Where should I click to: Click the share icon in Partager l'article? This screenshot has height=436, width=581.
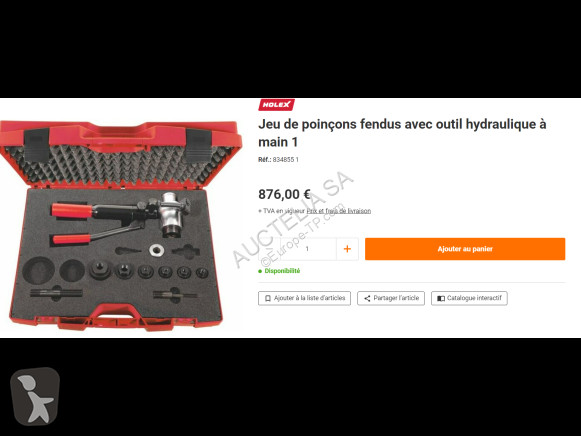coord(367,298)
